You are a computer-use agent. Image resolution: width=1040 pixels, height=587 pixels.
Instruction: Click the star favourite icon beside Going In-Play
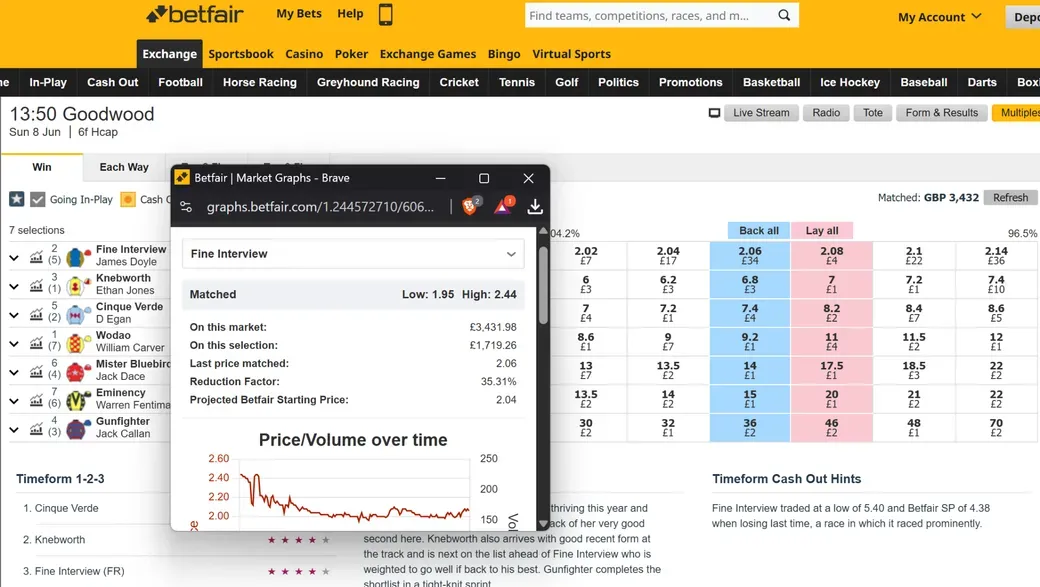pos(17,198)
